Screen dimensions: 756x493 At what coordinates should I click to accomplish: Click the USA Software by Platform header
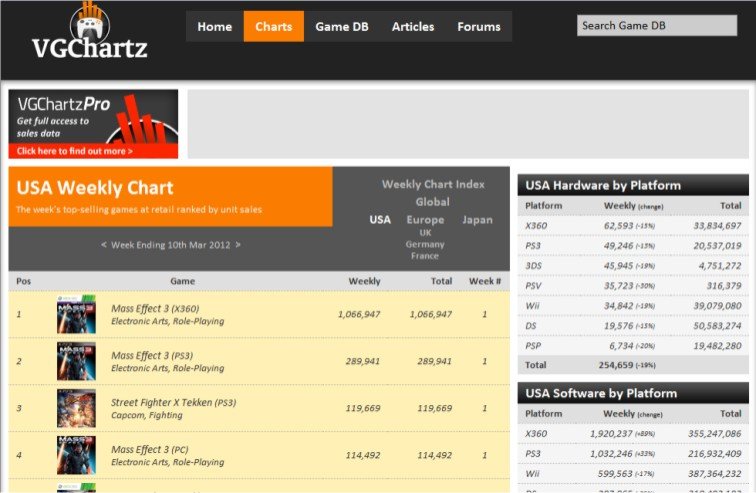coord(633,393)
